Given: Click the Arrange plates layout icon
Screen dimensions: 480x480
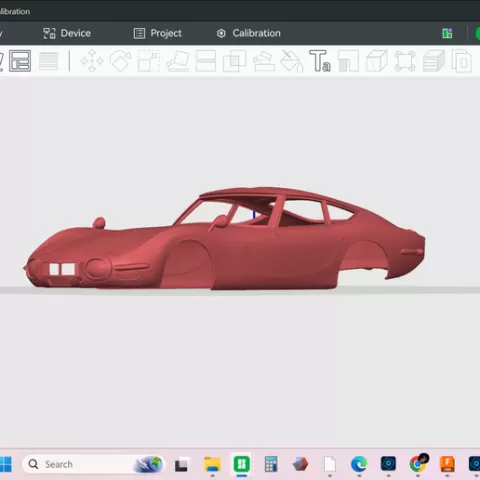Looking at the screenshot, I should pyautogui.click(x=20, y=61).
